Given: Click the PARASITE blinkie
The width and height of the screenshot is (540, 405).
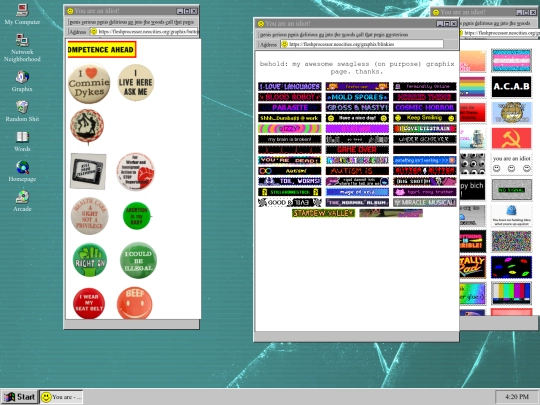Looking at the screenshot, I should coord(290,108).
